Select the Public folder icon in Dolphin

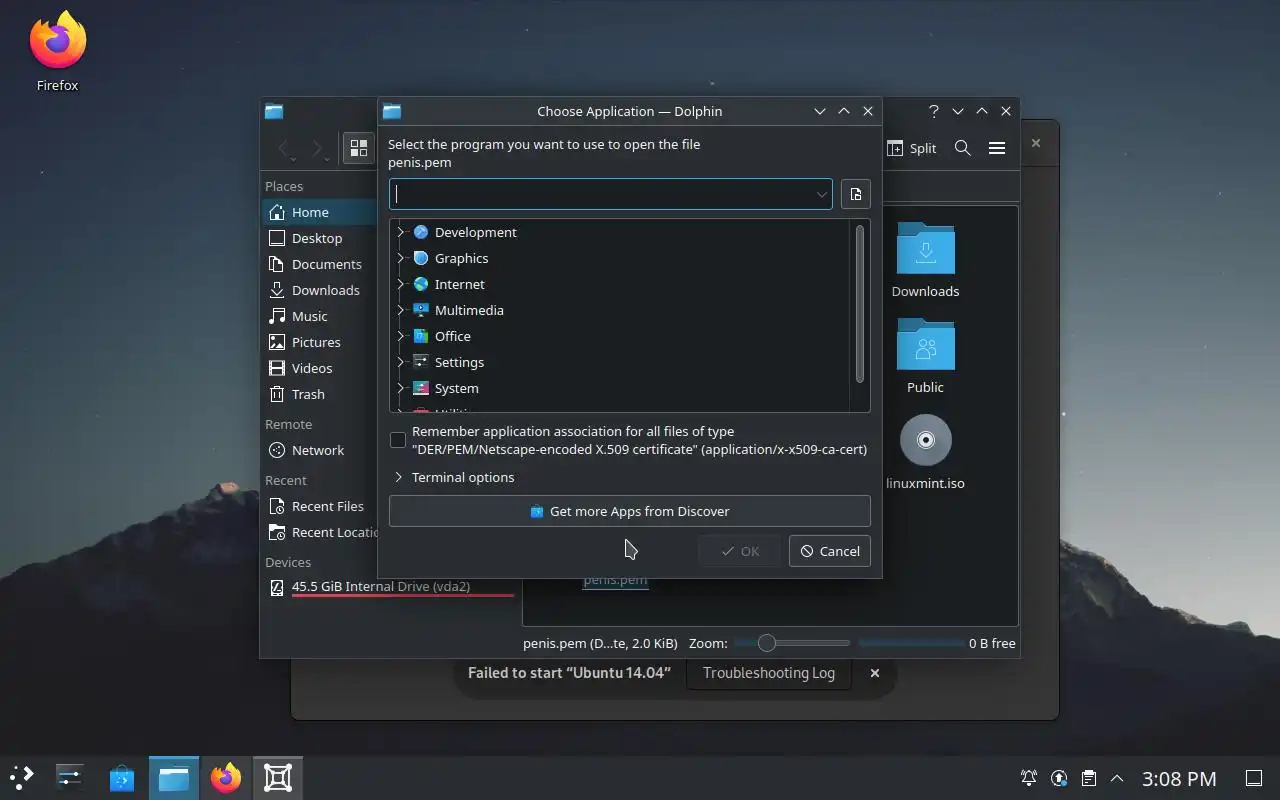point(925,344)
